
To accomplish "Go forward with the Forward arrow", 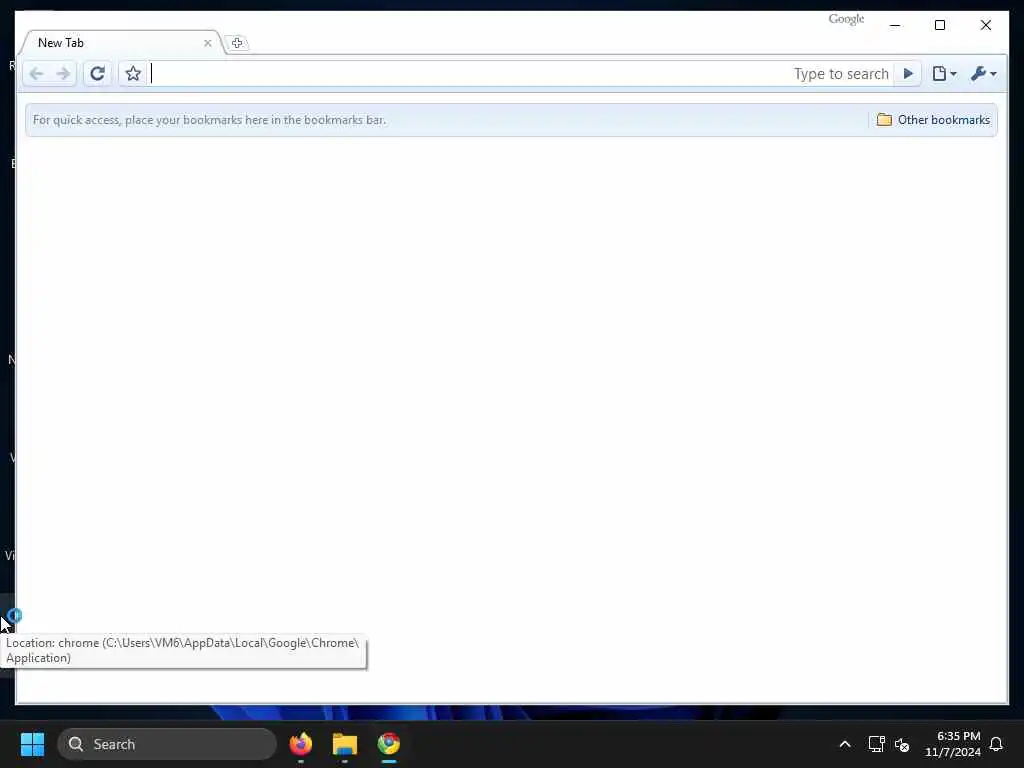I will click(63, 74).
